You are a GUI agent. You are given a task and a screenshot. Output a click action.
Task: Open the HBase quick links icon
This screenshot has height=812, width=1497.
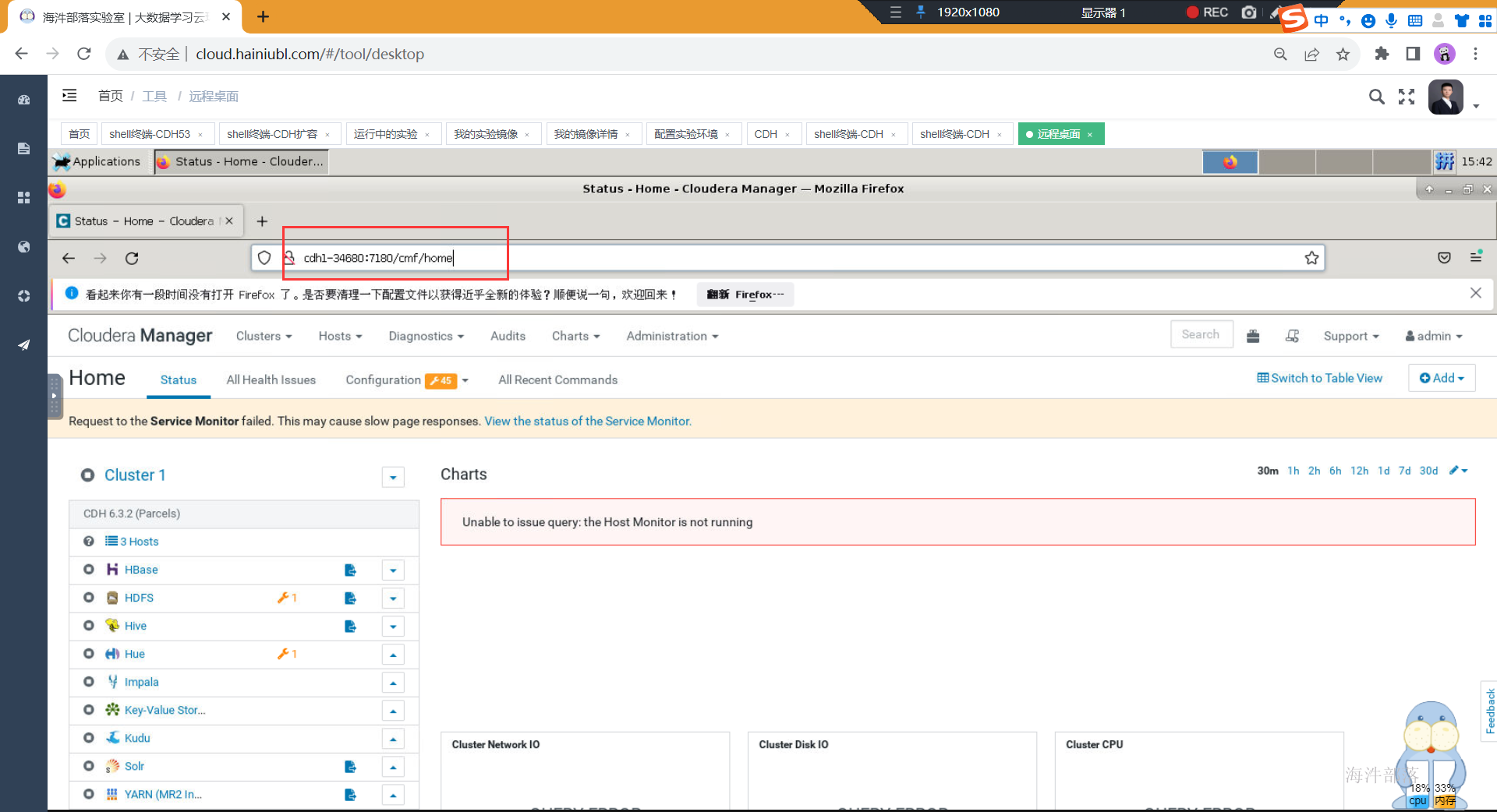coord(350,570)
